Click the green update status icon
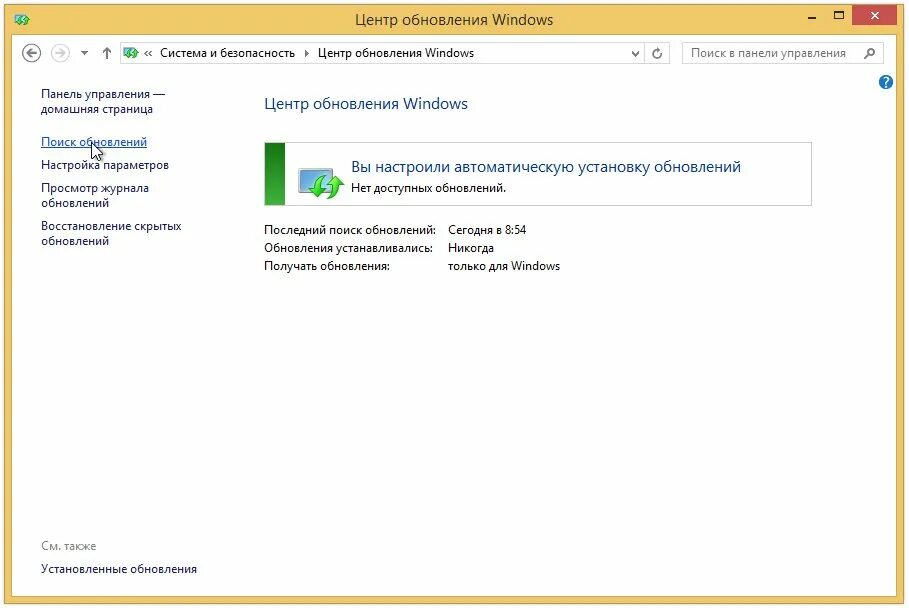Viewport: 909px width, 608px height. pos(321,183)
